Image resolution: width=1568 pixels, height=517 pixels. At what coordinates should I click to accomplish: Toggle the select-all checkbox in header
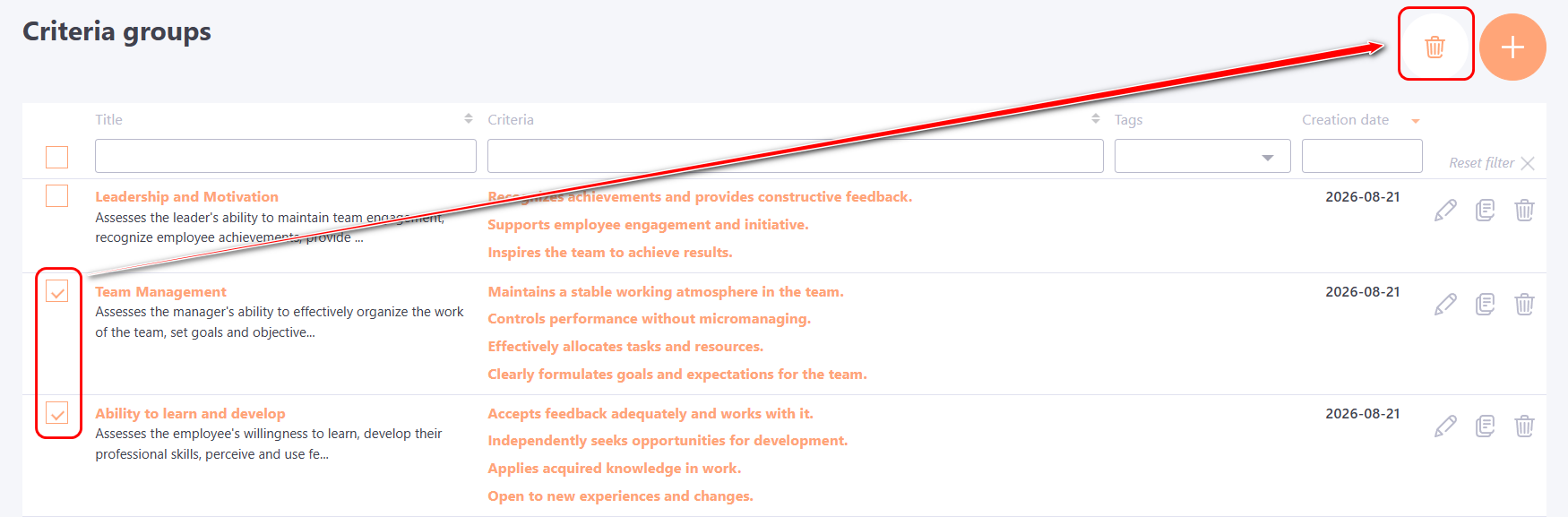(56, 157)
